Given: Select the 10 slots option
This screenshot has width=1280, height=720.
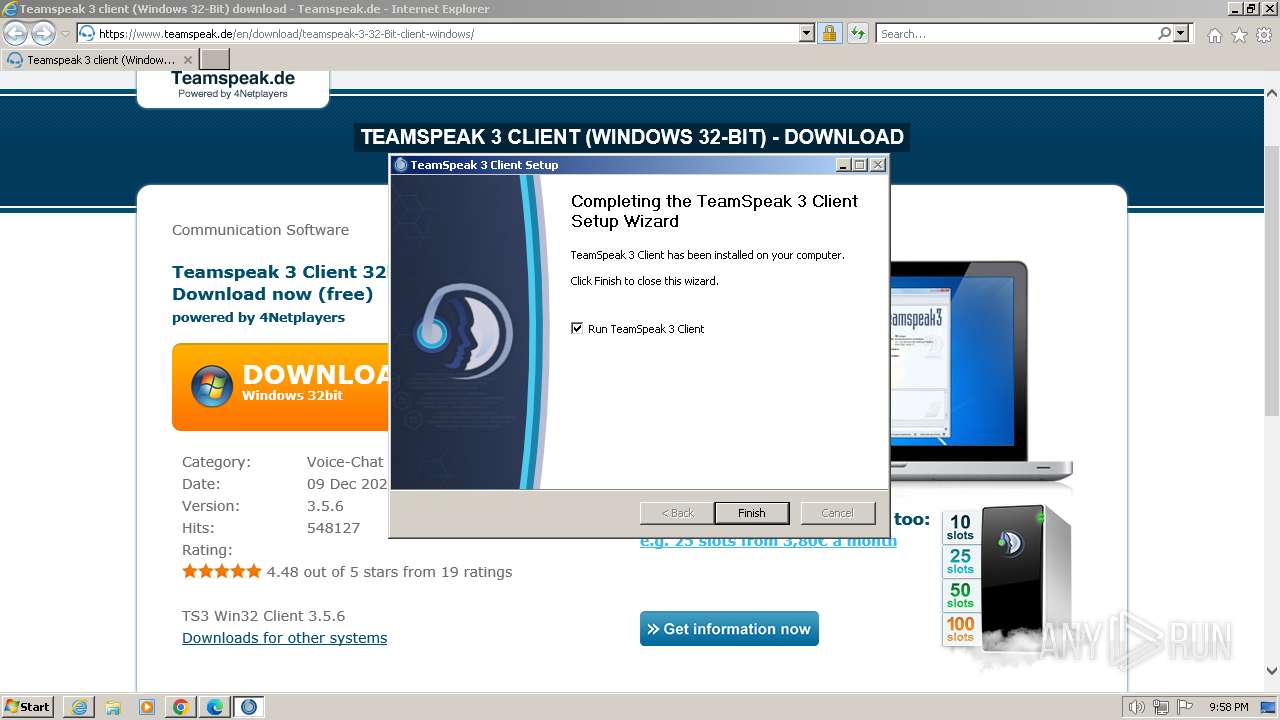Looking at the screenshot, I should pyautogui.click(x=960, y=527).
